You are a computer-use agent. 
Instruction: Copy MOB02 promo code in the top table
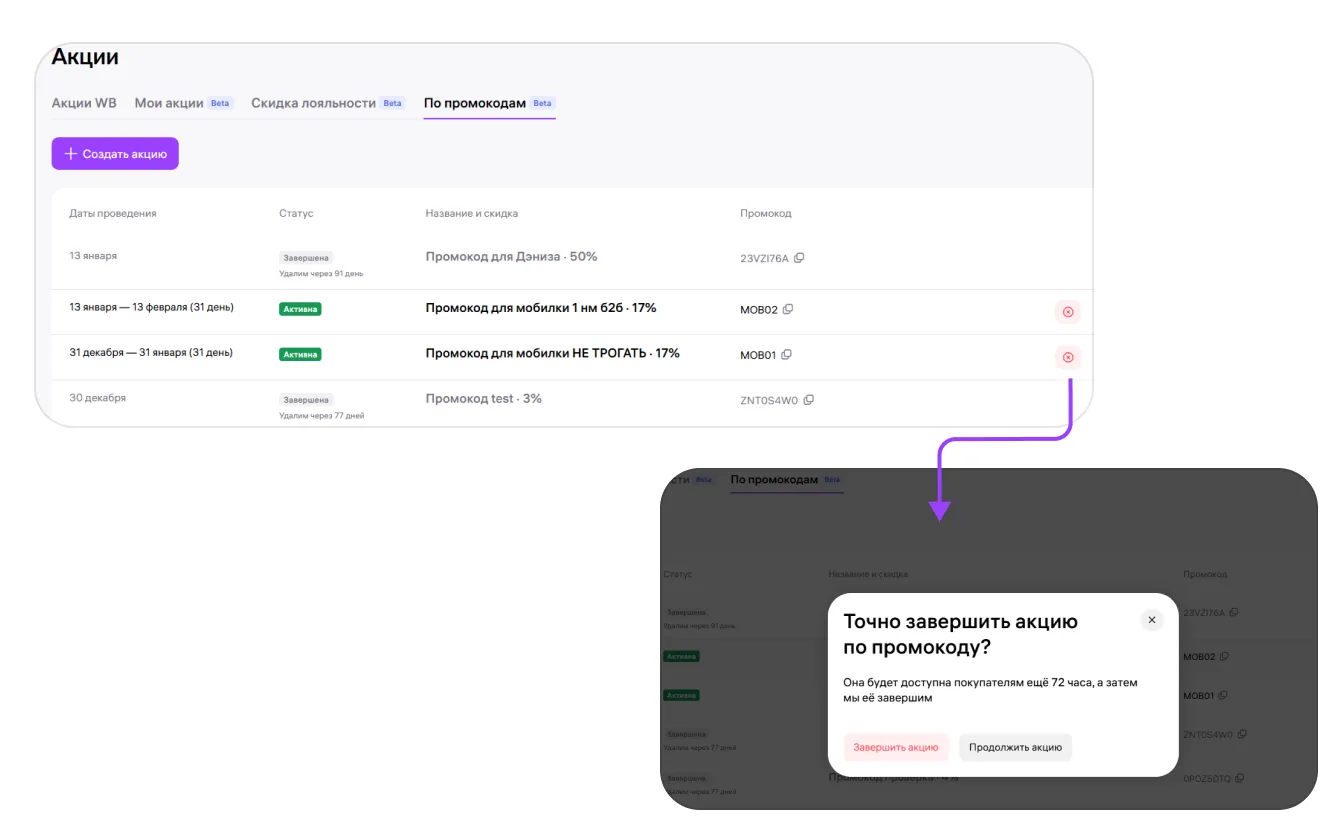(787, 309)
